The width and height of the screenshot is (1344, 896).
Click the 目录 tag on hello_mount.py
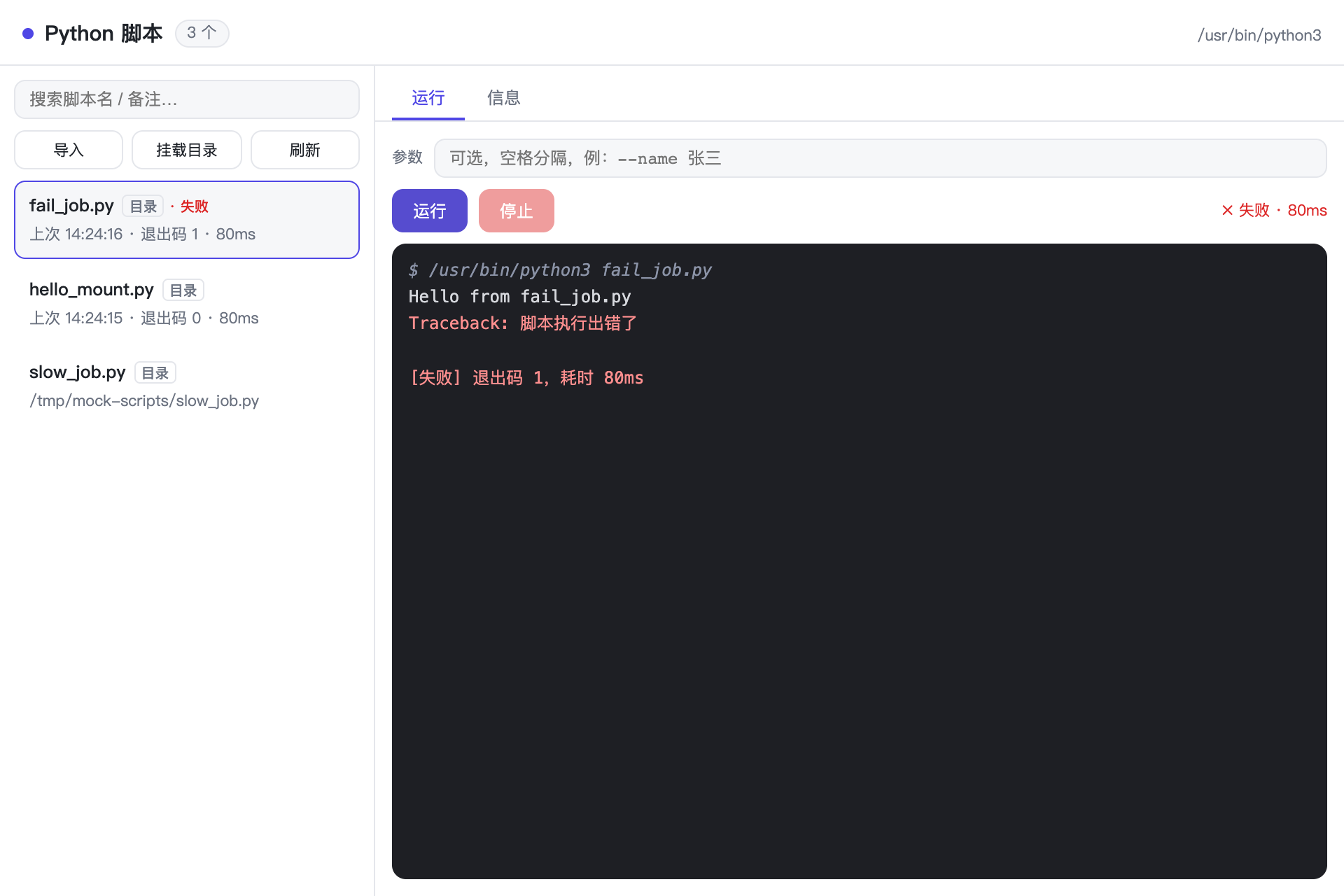pyautogui.click(x=183, y=290)
